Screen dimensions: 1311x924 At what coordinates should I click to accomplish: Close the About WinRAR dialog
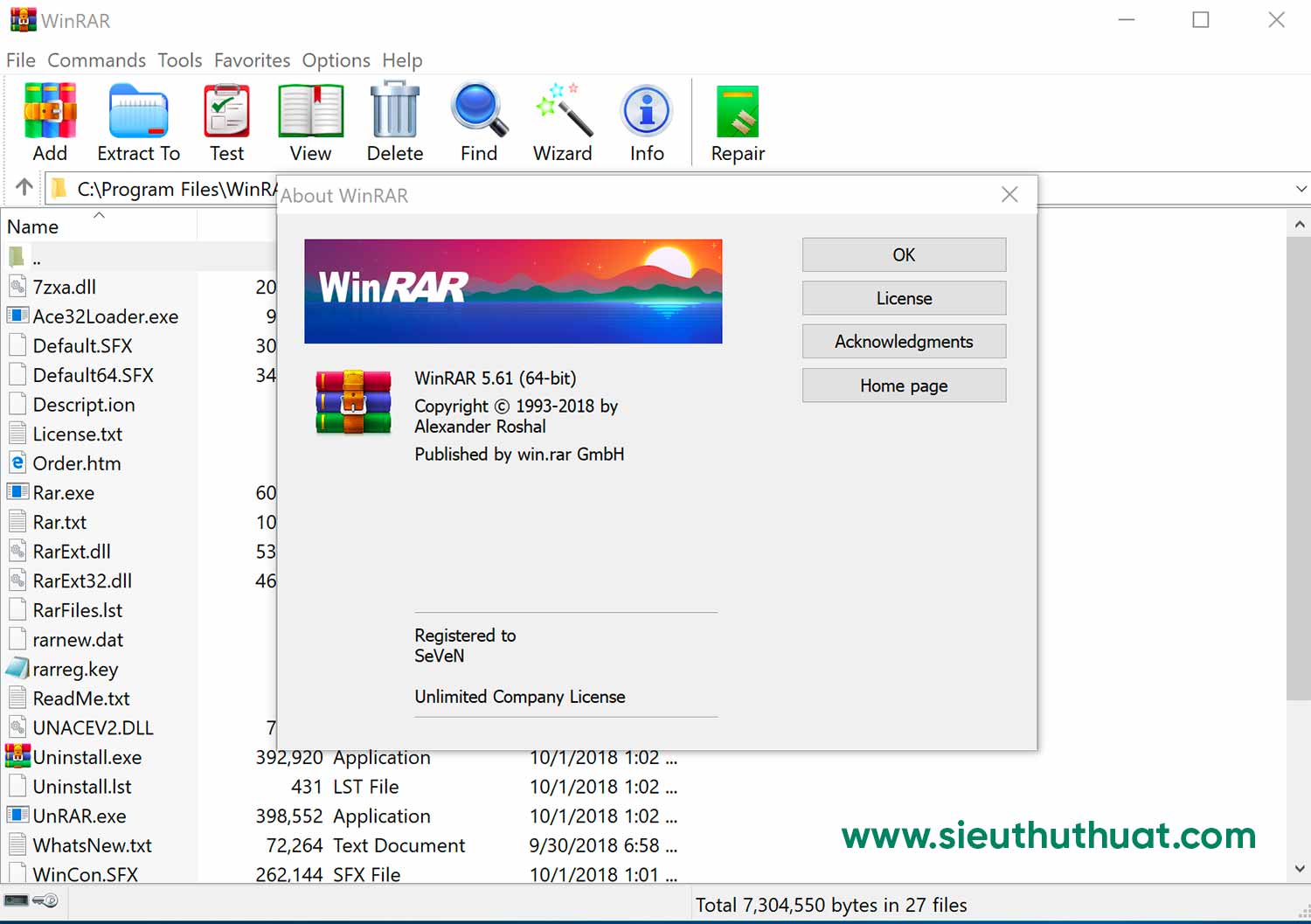(1009, 194)
